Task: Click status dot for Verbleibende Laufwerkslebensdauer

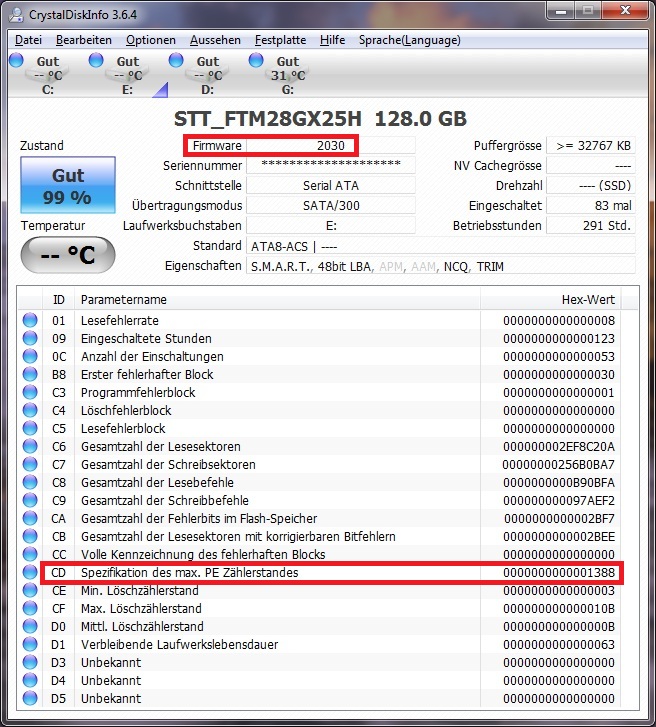Action: 30,644
